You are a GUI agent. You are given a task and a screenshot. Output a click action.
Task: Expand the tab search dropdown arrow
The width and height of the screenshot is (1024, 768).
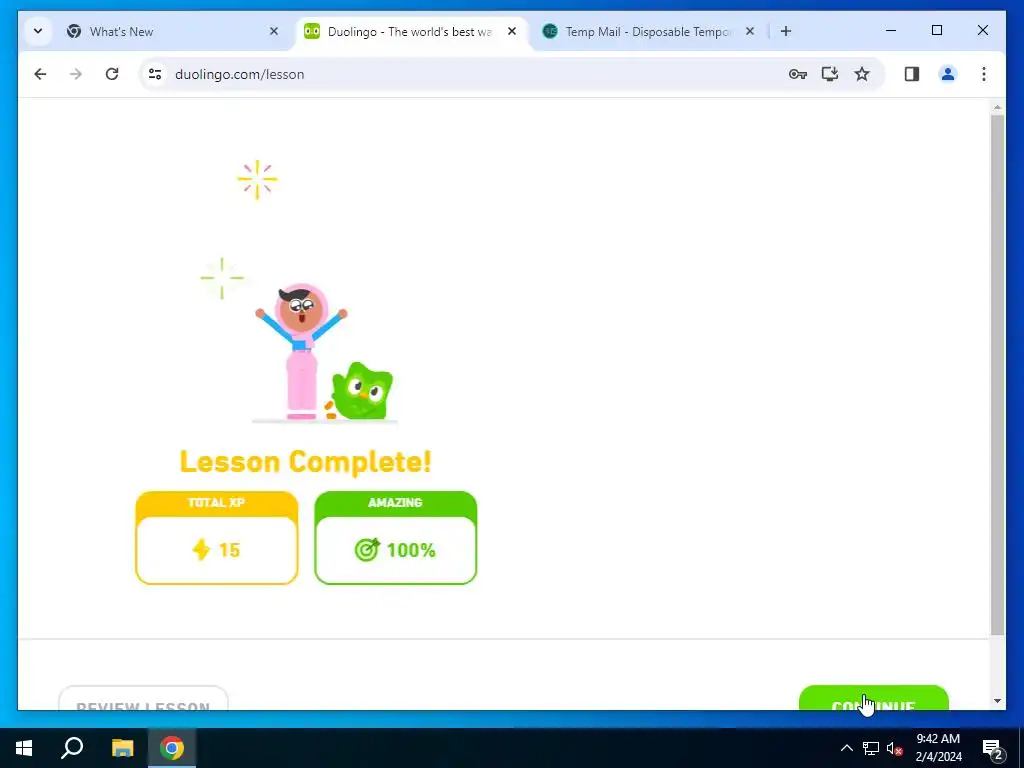[x=38, y=31]
